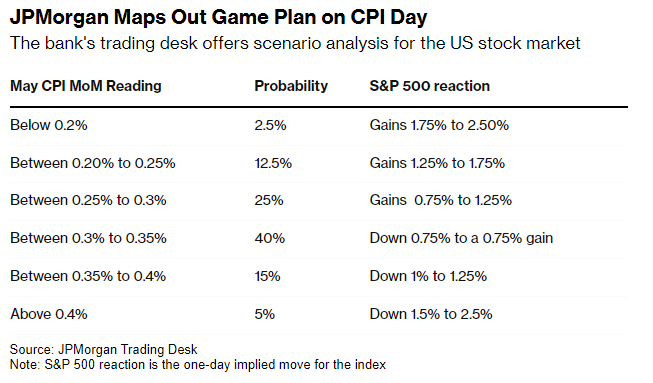
Task: Click the Gains 1.25% to 1.75% cell
Action: click(437, 163)
